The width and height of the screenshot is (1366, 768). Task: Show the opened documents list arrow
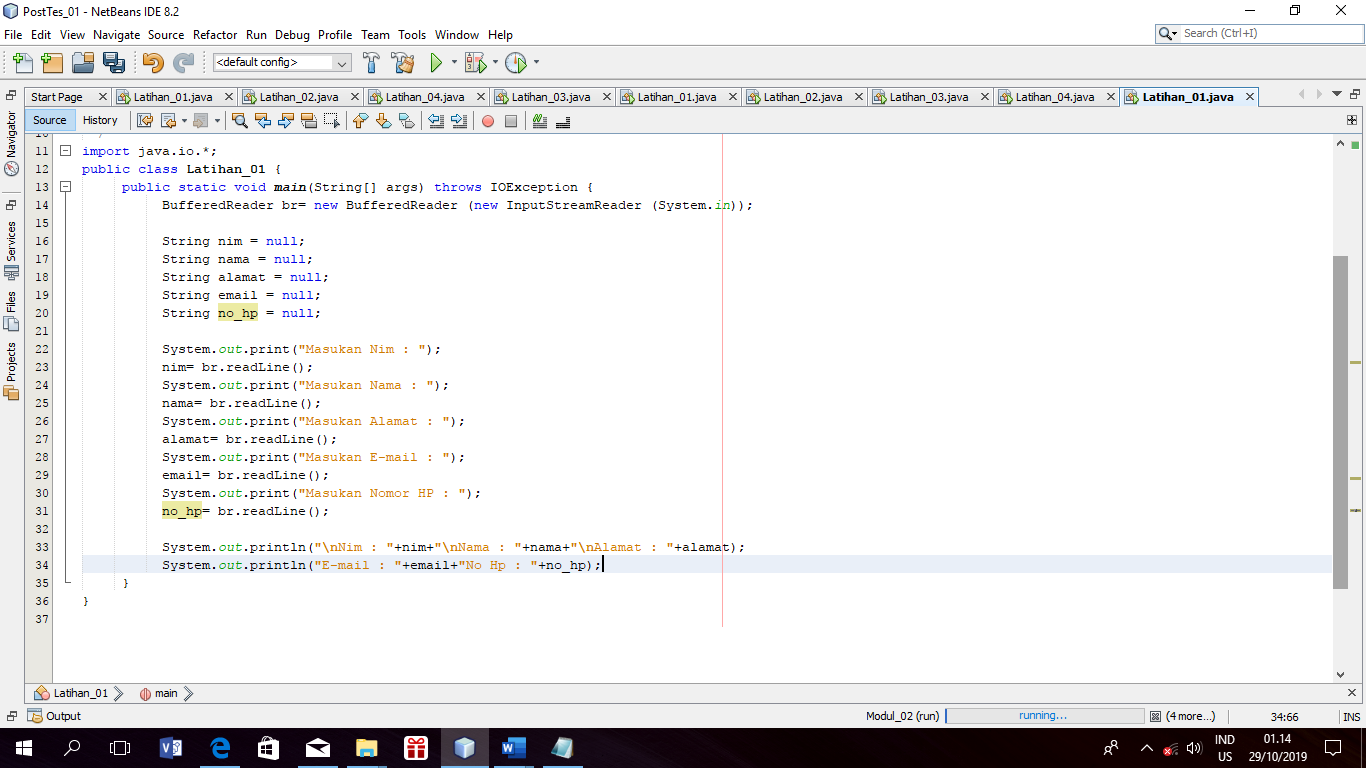[1338, 94]
